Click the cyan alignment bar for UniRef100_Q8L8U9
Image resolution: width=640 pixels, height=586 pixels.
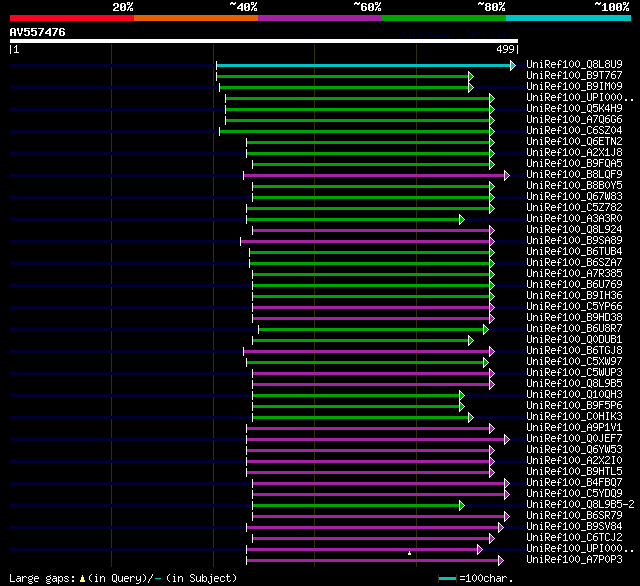(363, 65)
